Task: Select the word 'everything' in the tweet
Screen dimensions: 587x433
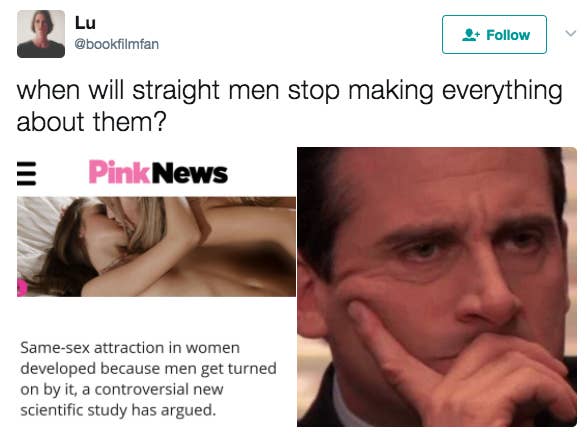Action: (x=502, y=91)
